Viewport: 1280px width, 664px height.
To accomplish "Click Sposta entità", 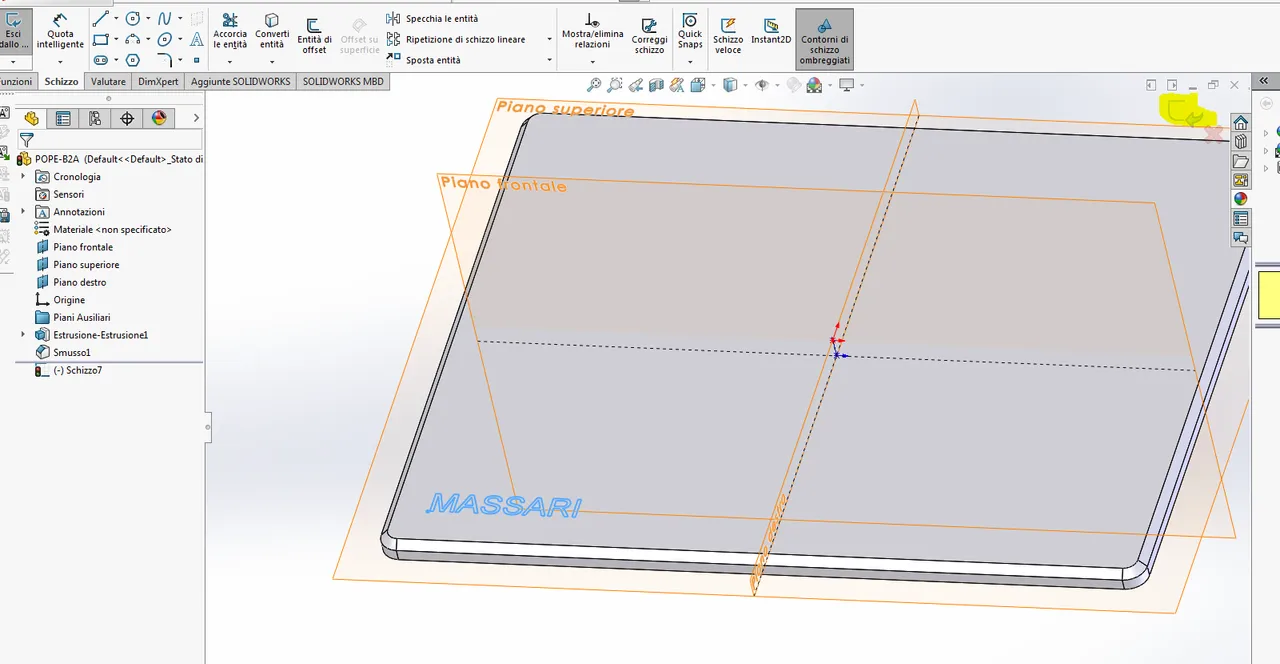I will pos(423,60).
